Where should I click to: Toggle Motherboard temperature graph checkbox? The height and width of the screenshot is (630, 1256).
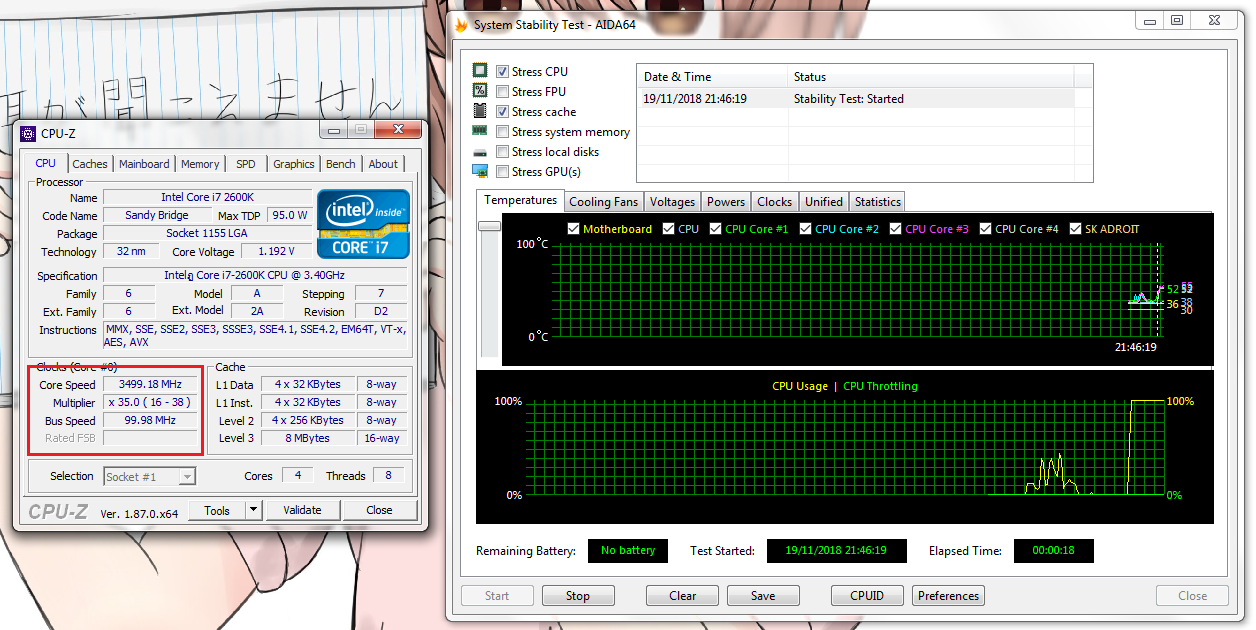[573, 229]
